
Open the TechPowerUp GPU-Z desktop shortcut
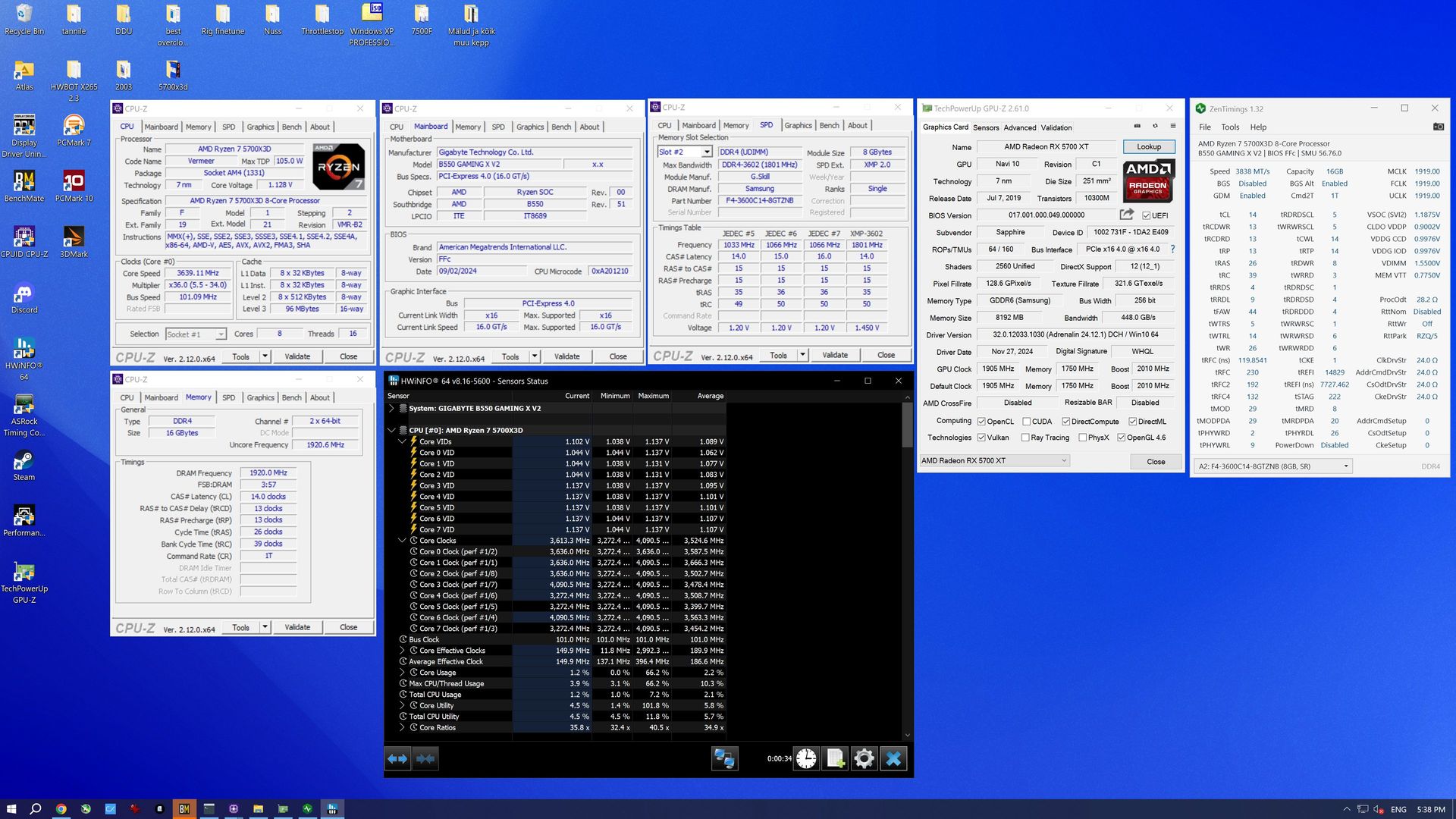(x=24, y=582)
